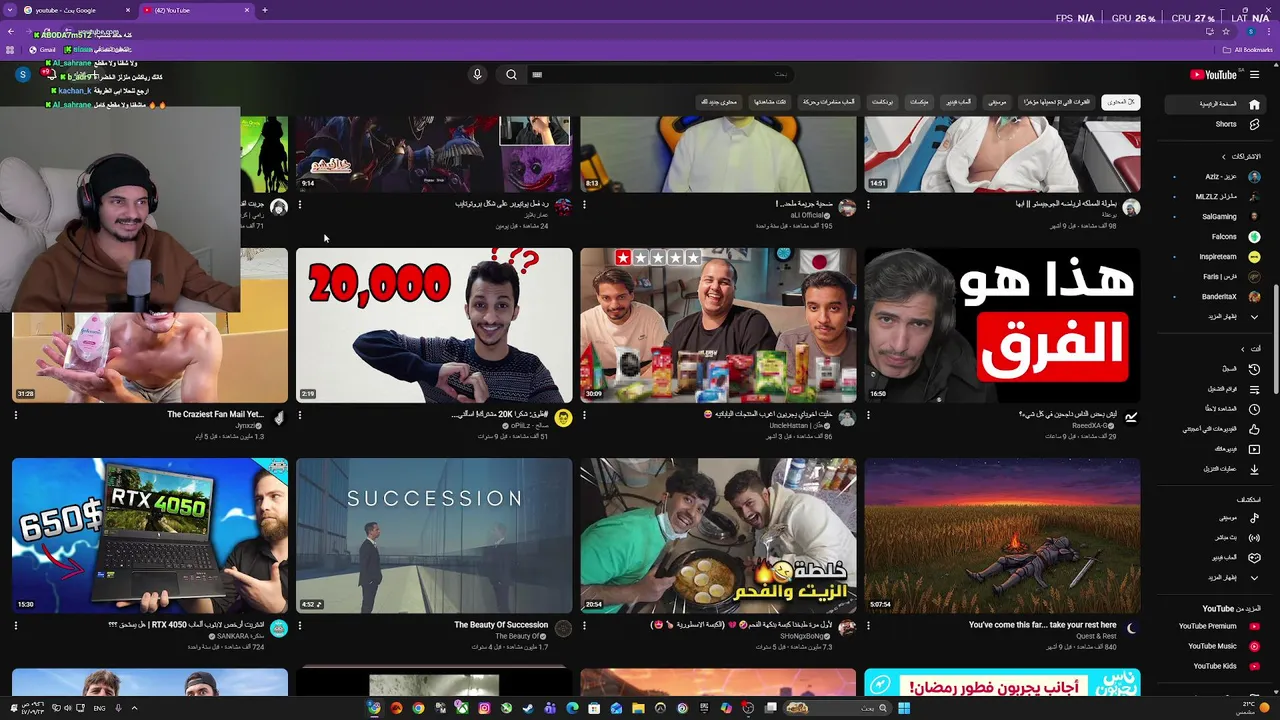Click Quest & Rest channel avatar
Image resolution: width=1280 pixels, height=720 pixels.
[1131, 628]
